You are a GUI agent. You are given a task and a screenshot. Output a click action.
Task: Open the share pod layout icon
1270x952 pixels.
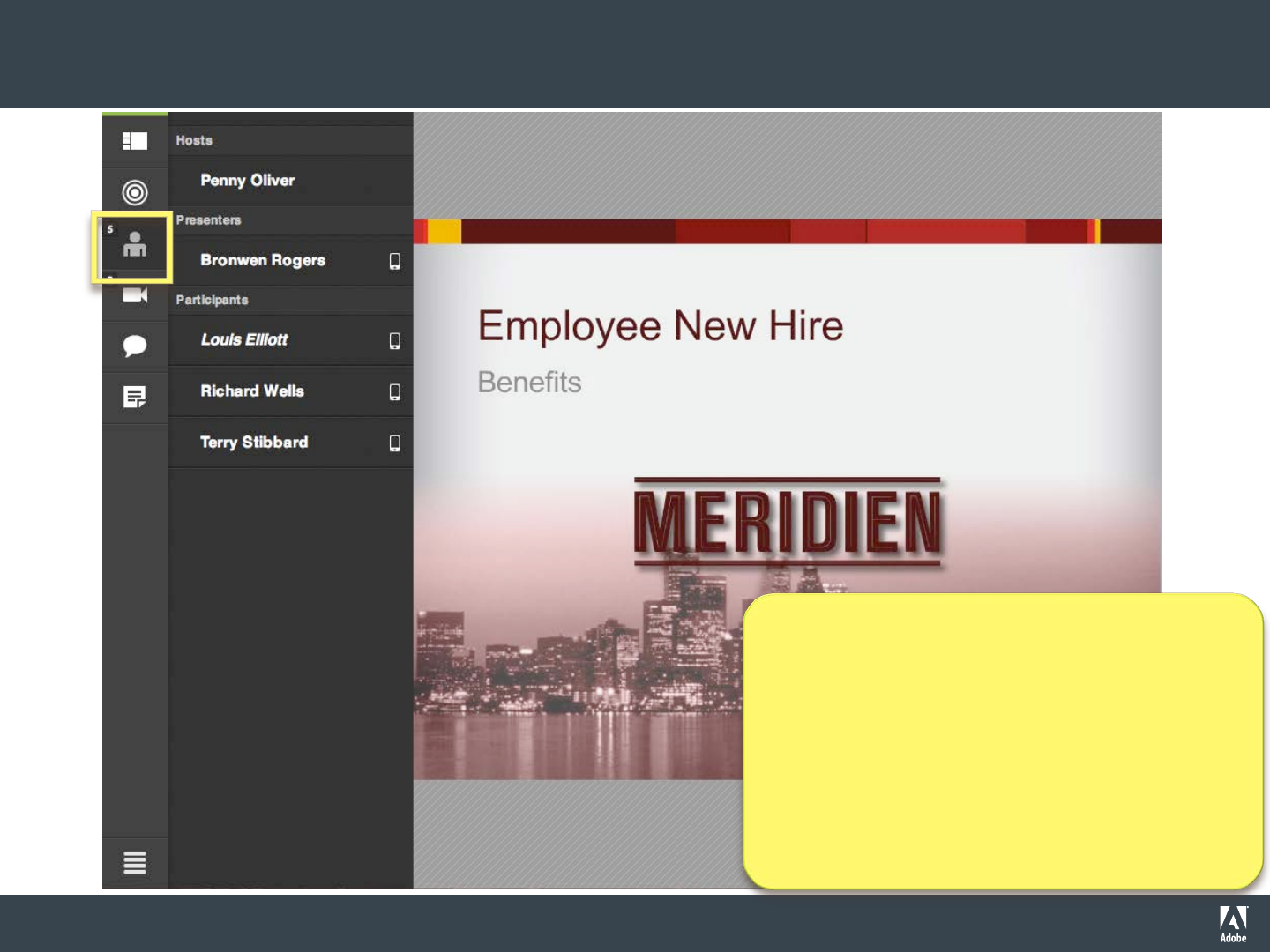pyautogui.click(x=135, y=141)
